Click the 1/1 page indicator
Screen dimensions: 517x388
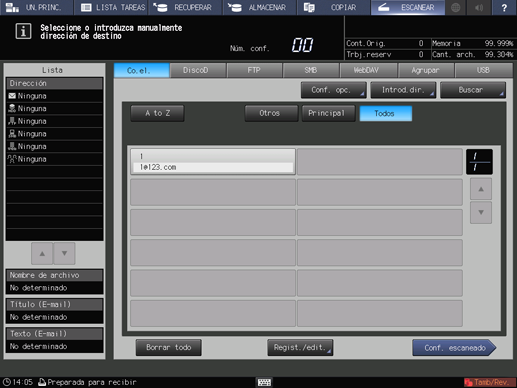click(479, 162)
